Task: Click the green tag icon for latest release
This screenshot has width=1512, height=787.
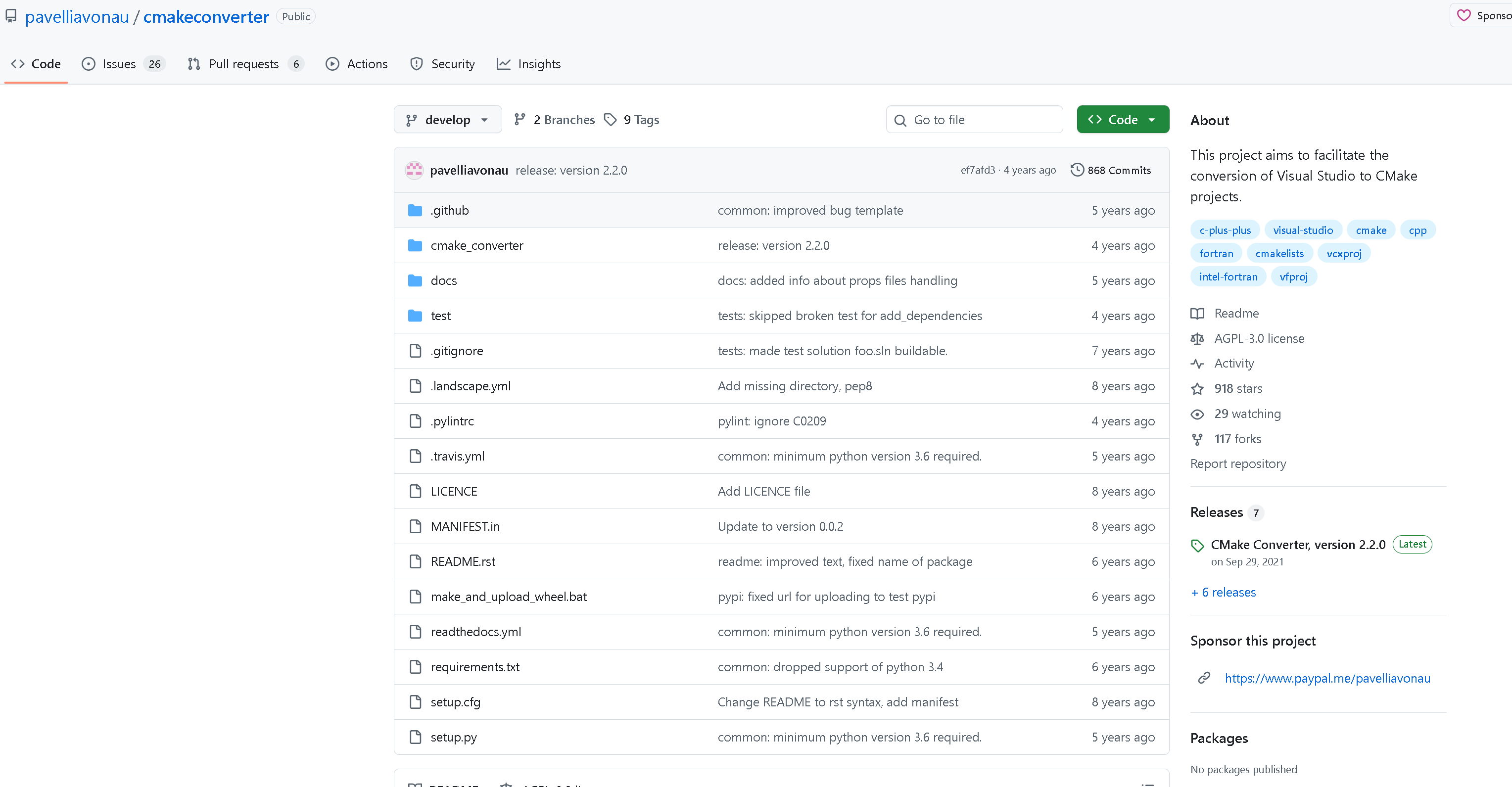Action: (1197, 546)
